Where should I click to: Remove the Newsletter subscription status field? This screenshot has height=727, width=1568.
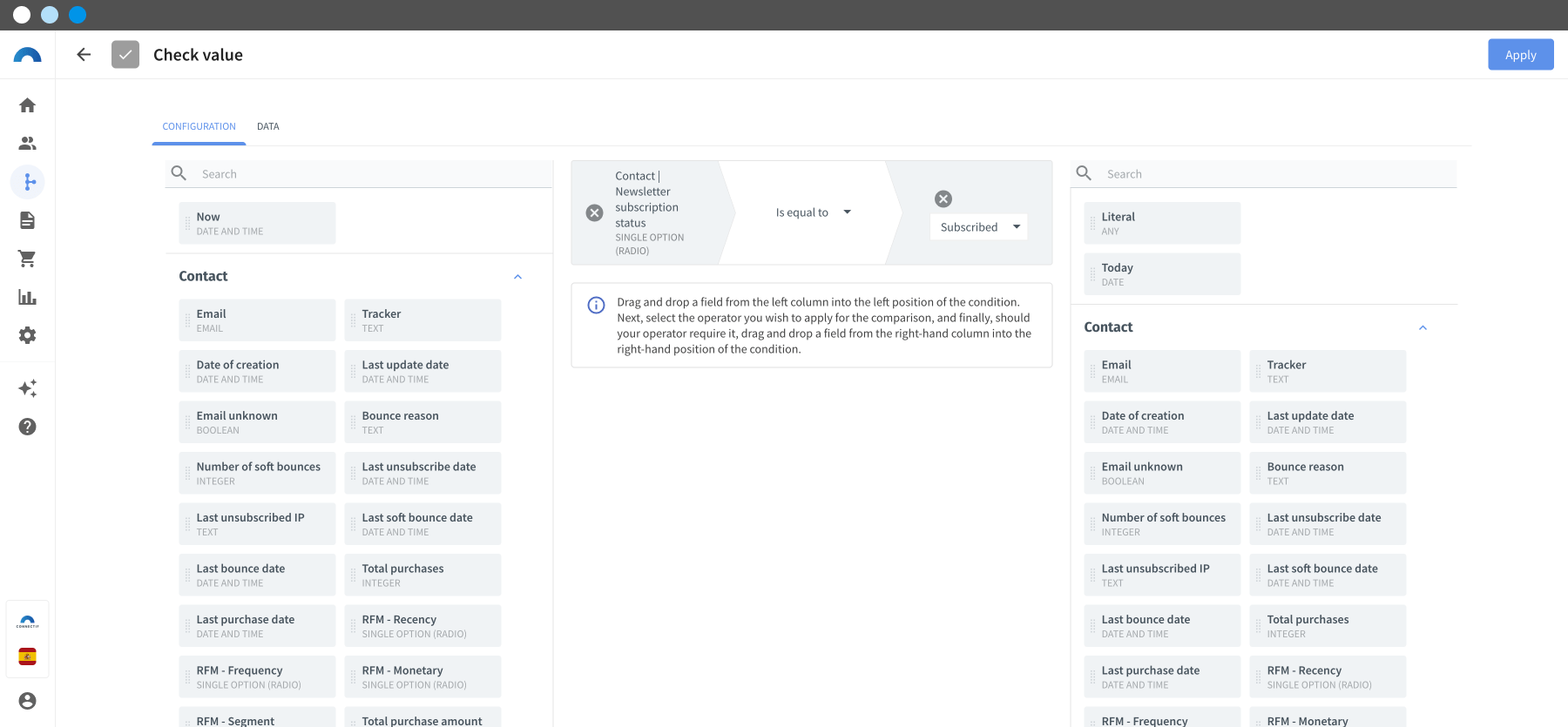(594, 213)
